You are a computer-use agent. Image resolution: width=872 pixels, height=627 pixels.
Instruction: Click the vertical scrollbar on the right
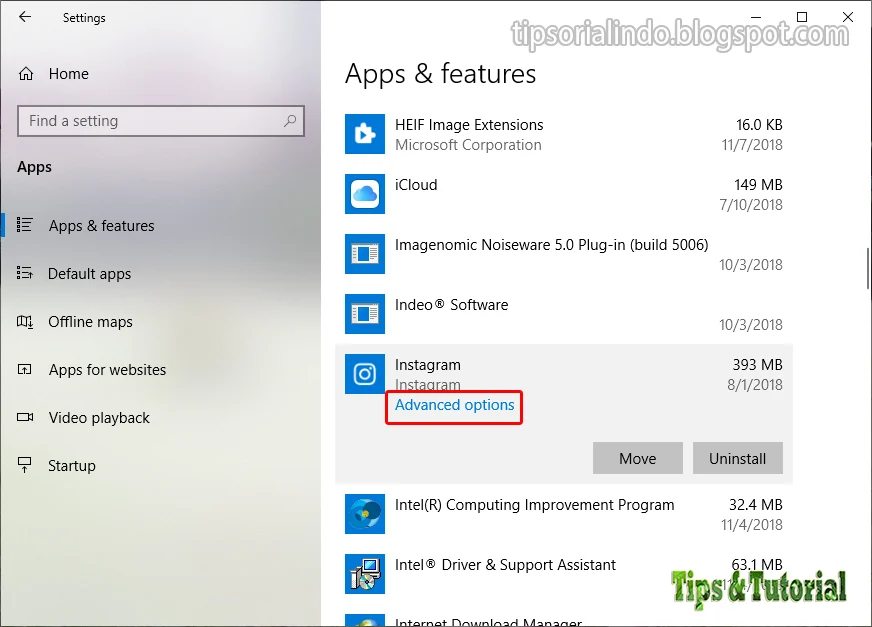coord(868,269)
